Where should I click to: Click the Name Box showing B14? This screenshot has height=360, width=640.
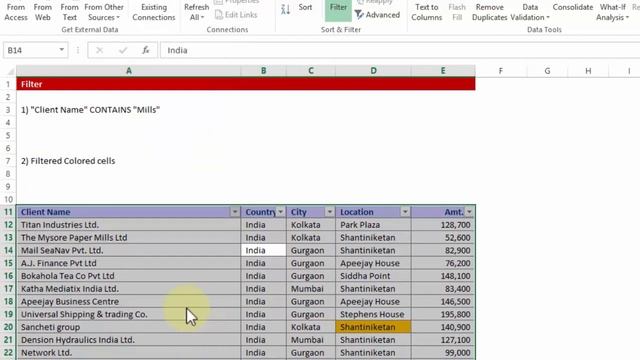click(31, 50)
